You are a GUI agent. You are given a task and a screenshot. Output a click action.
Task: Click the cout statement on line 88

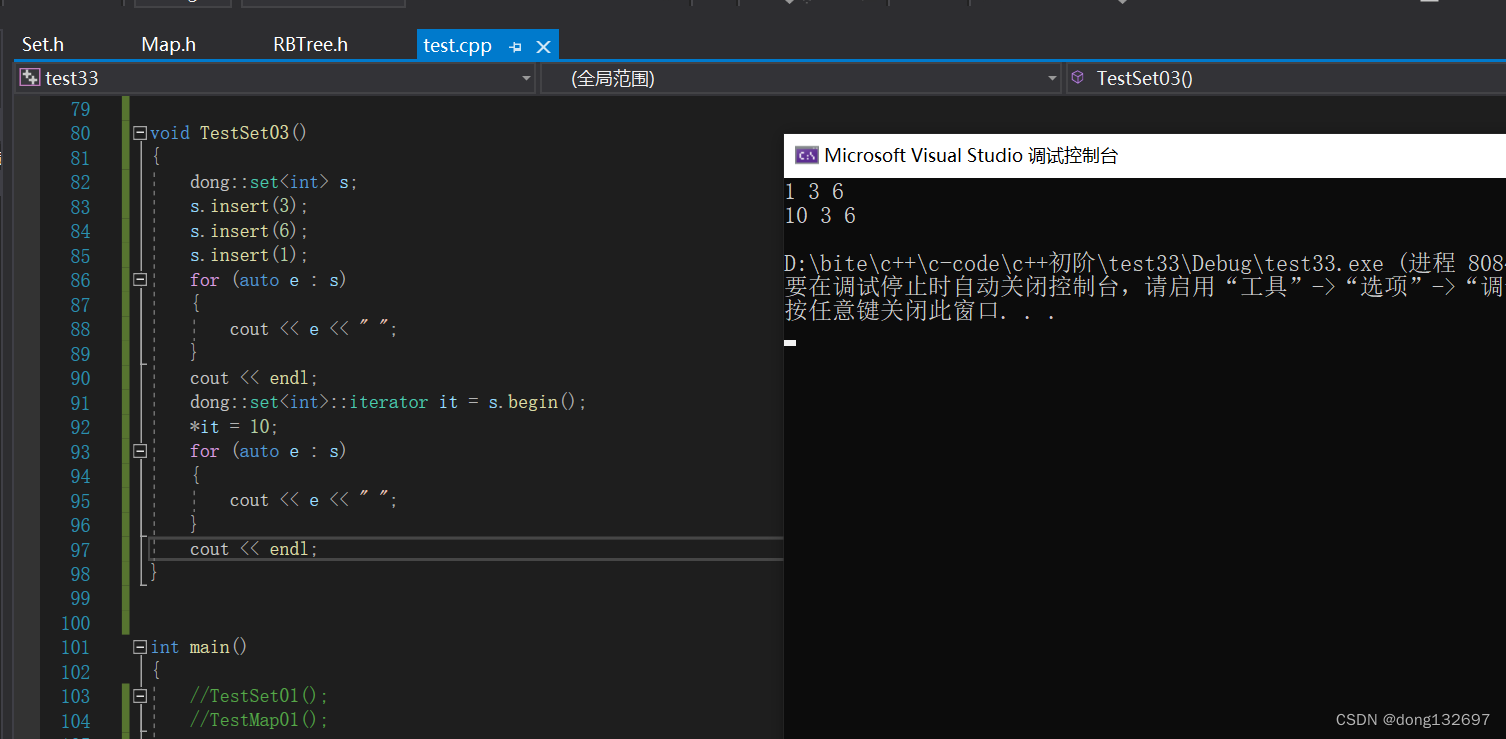tap(314, 329)
